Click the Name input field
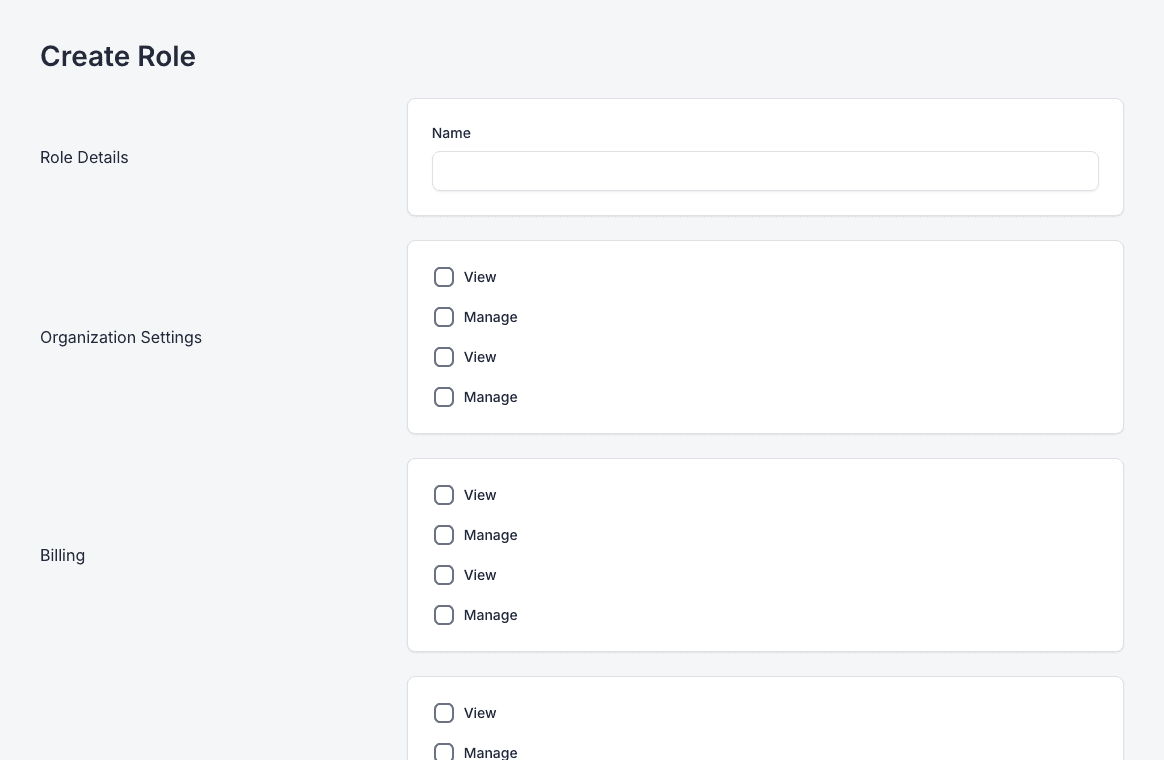 [x=765, y=171]
